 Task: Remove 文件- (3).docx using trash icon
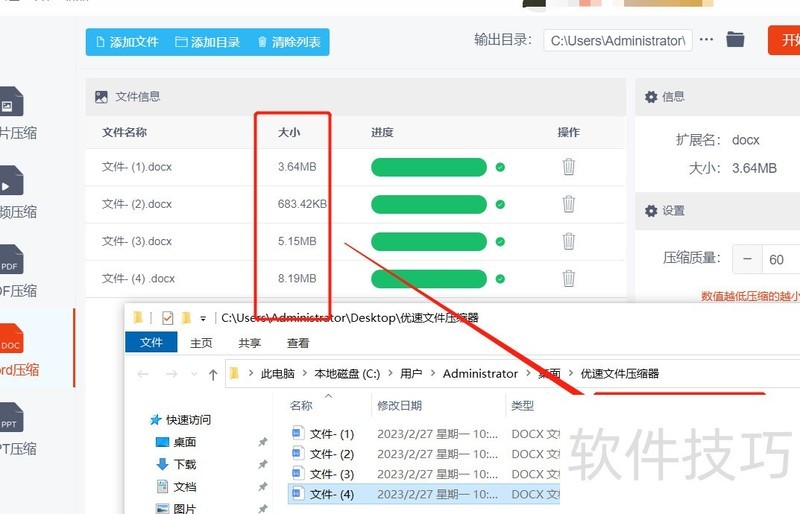coord(568,241)
